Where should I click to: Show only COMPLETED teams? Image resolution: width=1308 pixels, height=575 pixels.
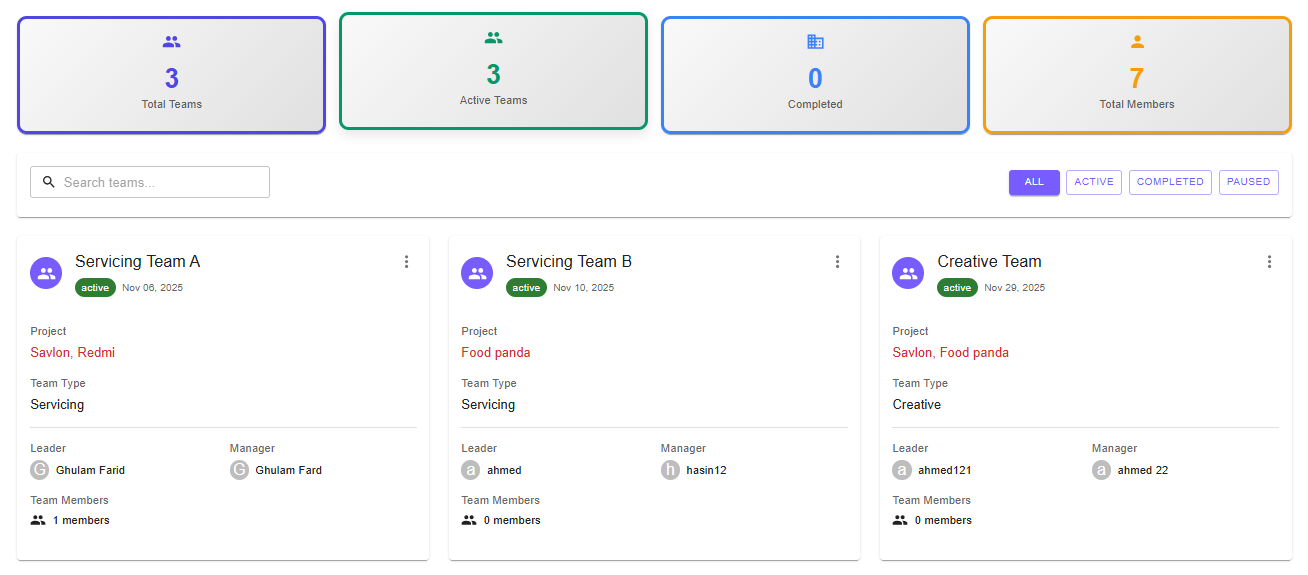[1170, 182]
